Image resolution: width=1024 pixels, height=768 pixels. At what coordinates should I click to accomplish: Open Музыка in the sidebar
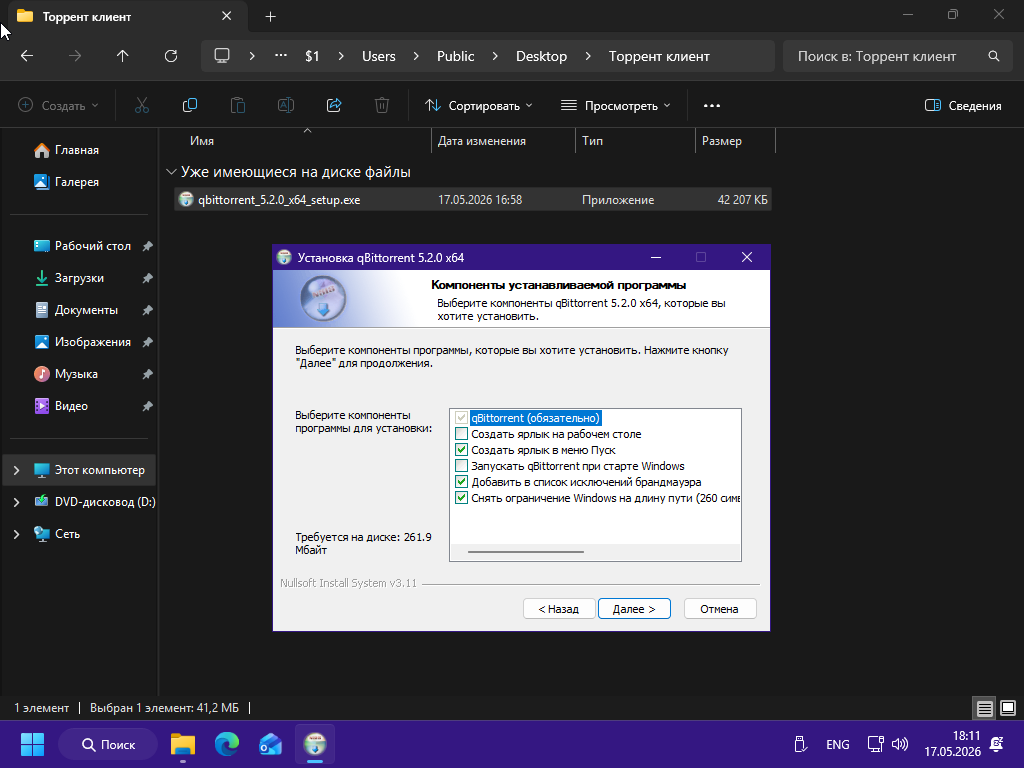click(76, 374)
